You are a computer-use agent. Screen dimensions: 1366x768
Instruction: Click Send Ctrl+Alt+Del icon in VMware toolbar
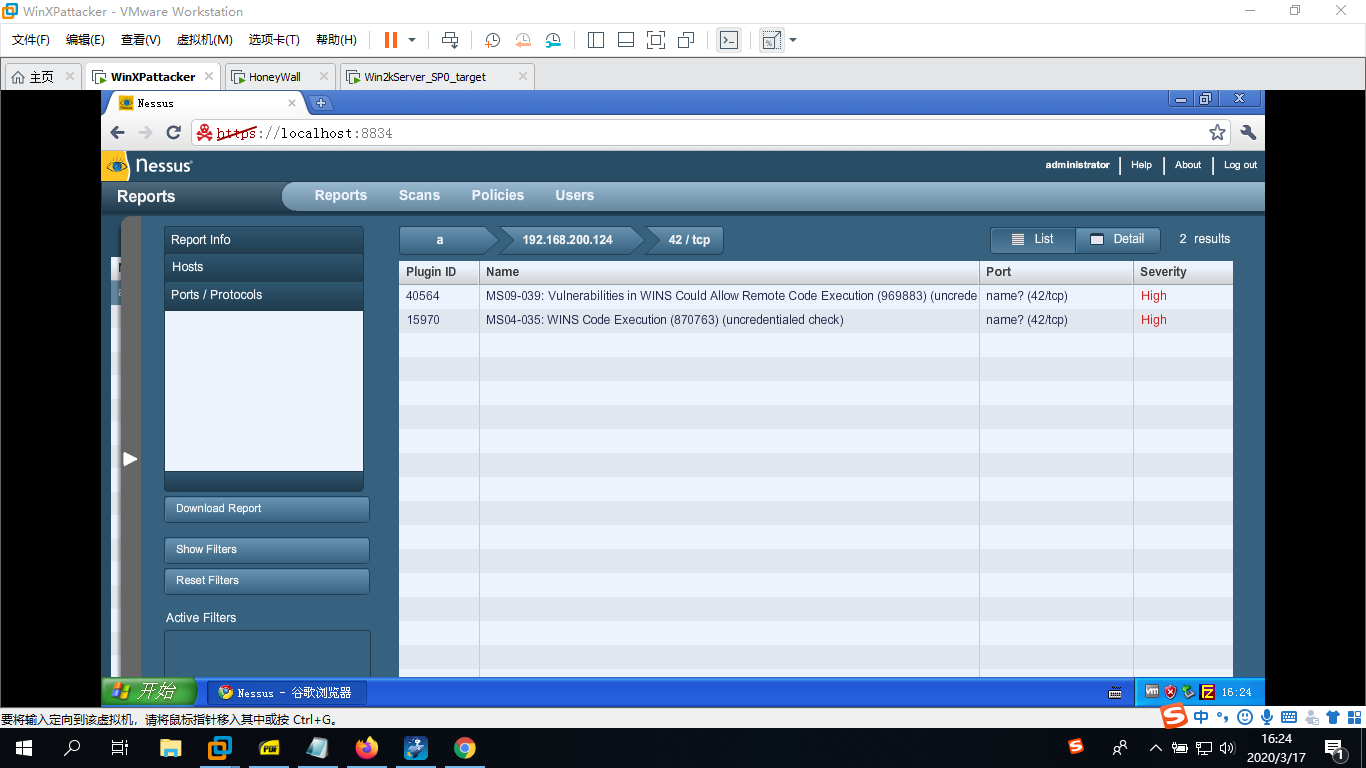point(450,40)
